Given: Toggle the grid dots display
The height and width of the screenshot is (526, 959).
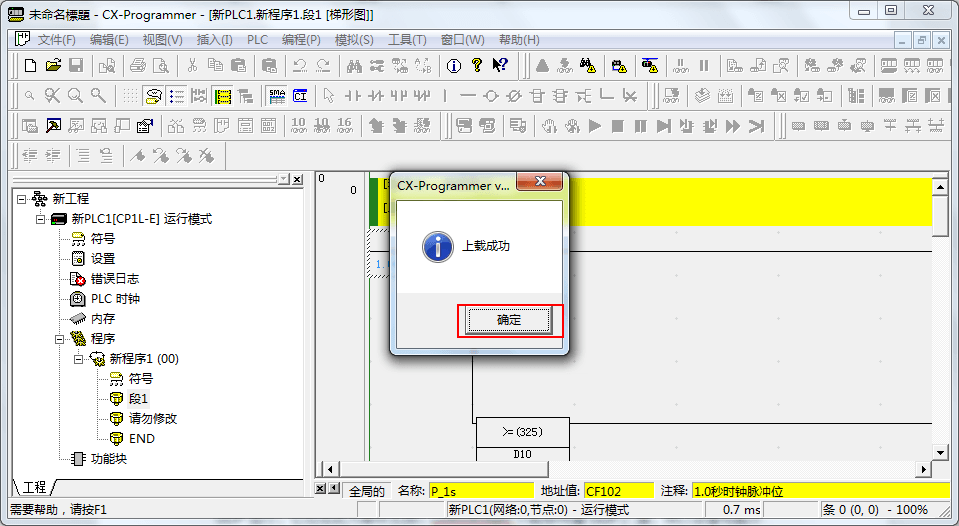Looking at the screenshot, I should click(x=130, y=96).
